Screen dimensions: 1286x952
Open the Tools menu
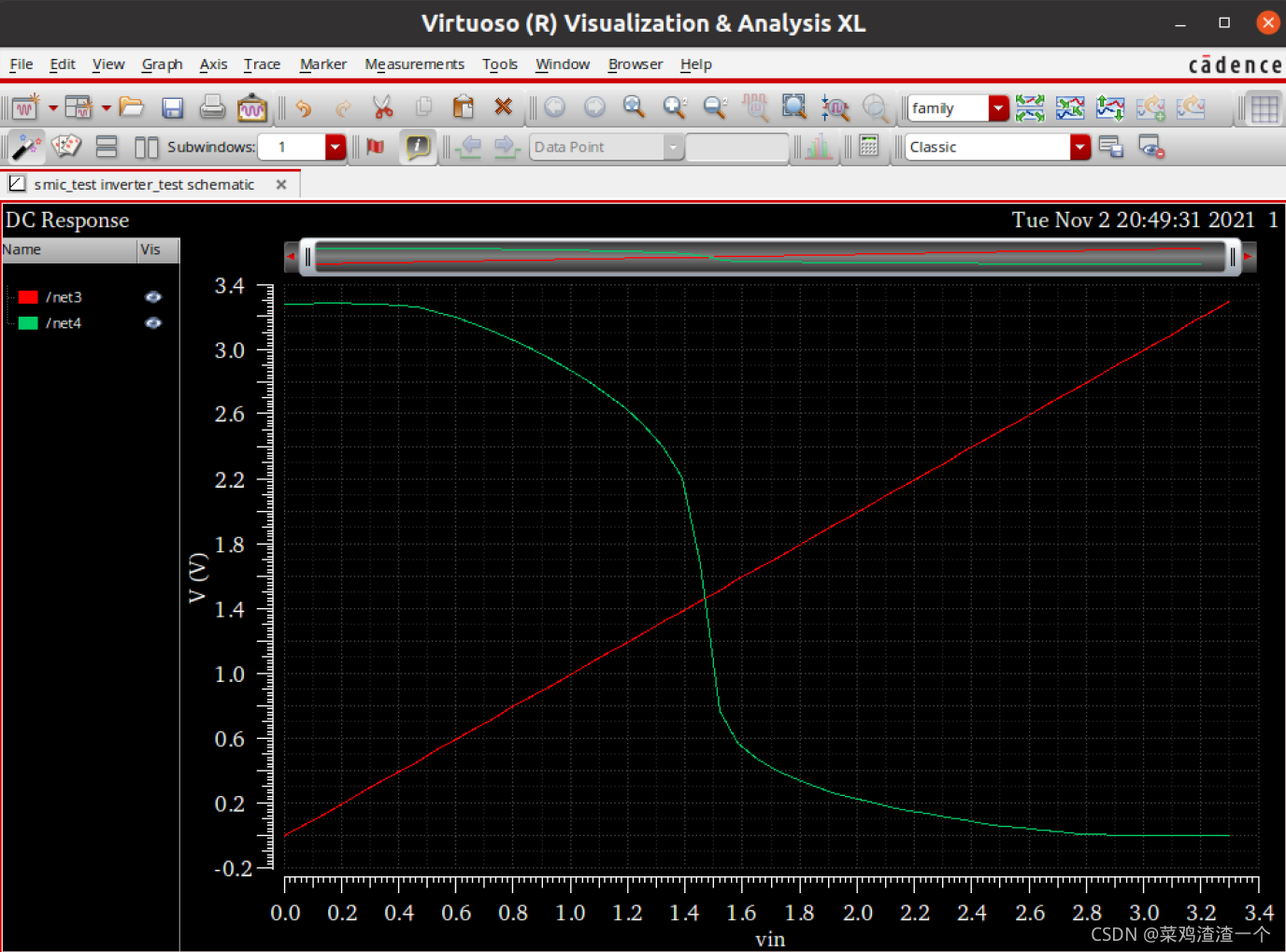coord(500,64)
